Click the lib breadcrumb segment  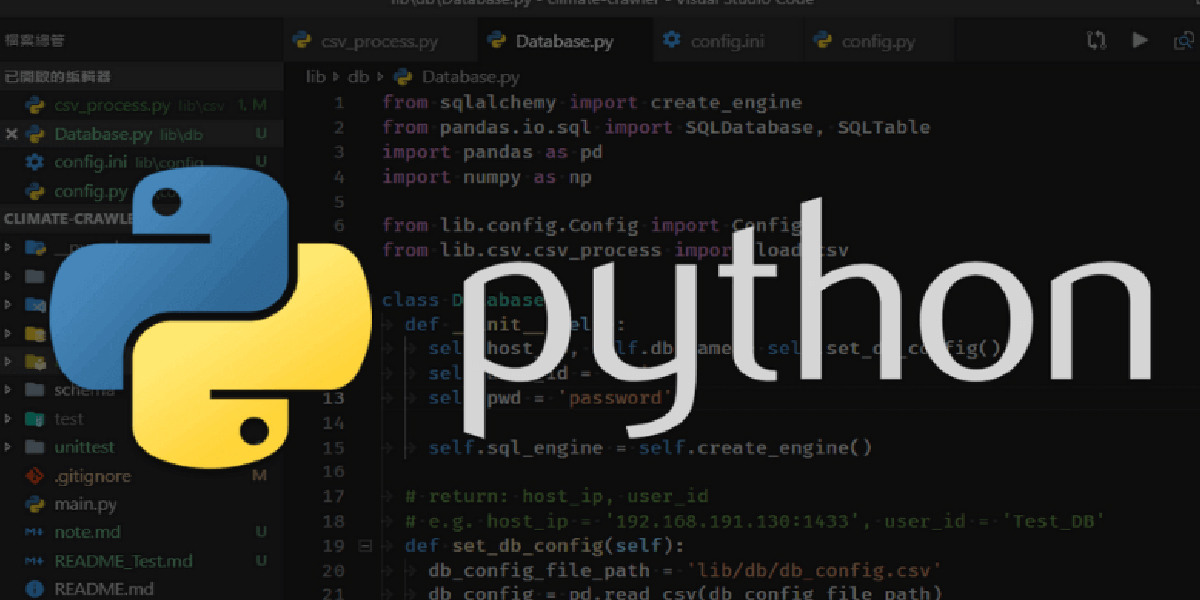pyautogui.click(x=317, y=76)
